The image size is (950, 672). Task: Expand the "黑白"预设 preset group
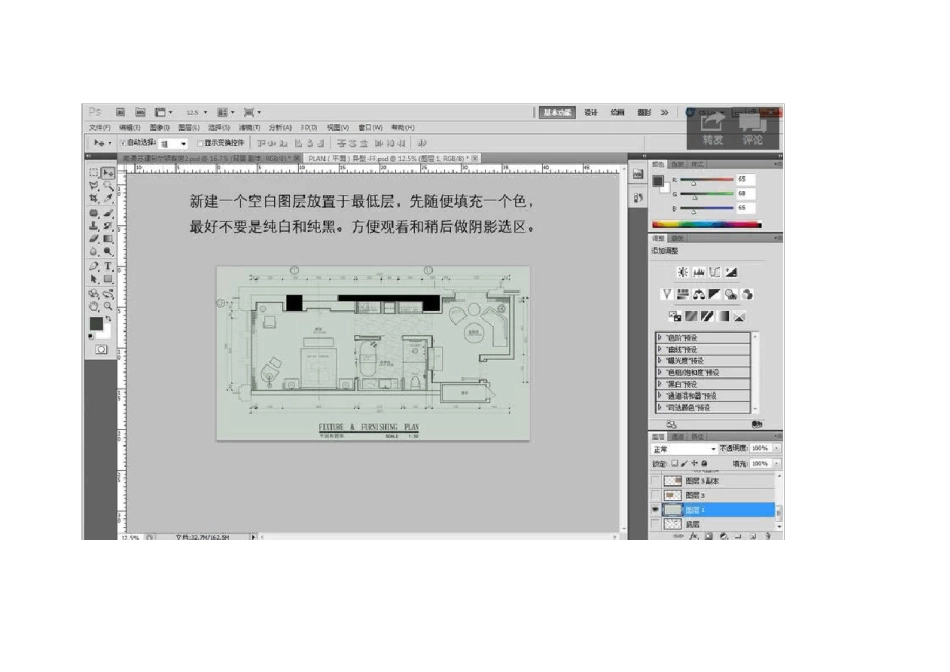660,384
